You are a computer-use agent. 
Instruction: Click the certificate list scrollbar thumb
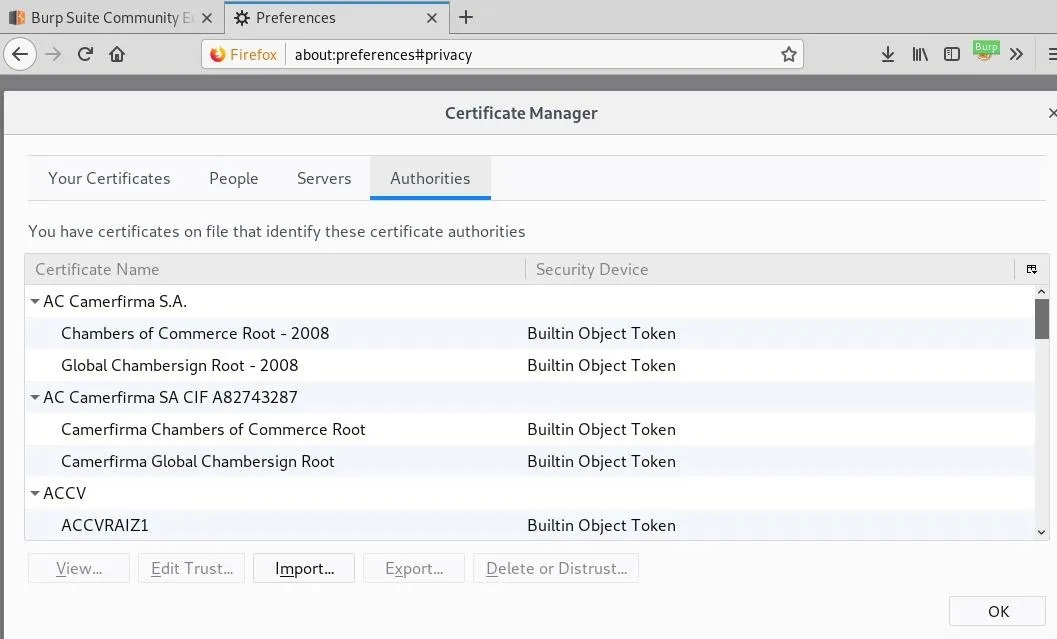(1041, 319)
